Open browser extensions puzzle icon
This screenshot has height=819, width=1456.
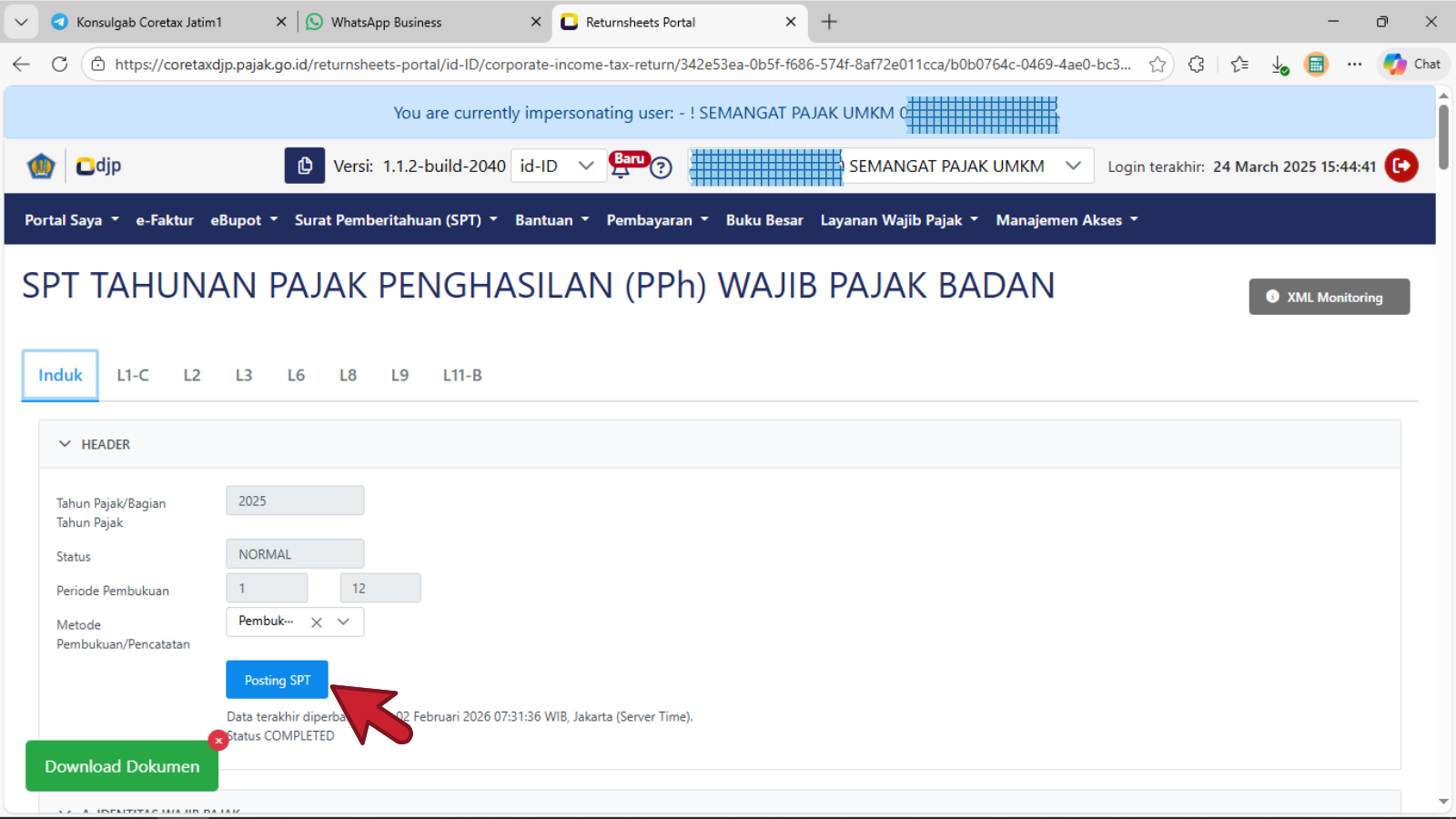(x=1196, y=65)
